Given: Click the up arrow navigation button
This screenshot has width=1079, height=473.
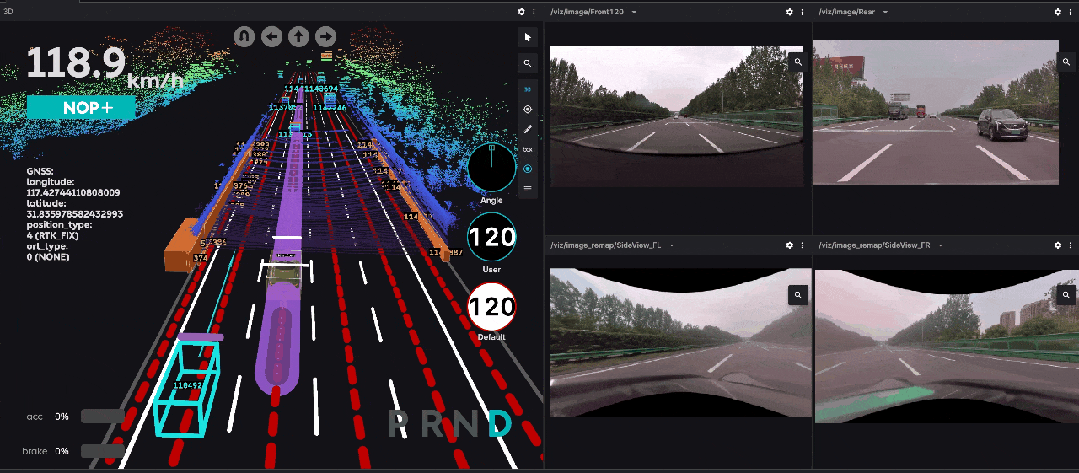Looking at the screenshot, I should (x=298, y=36).
